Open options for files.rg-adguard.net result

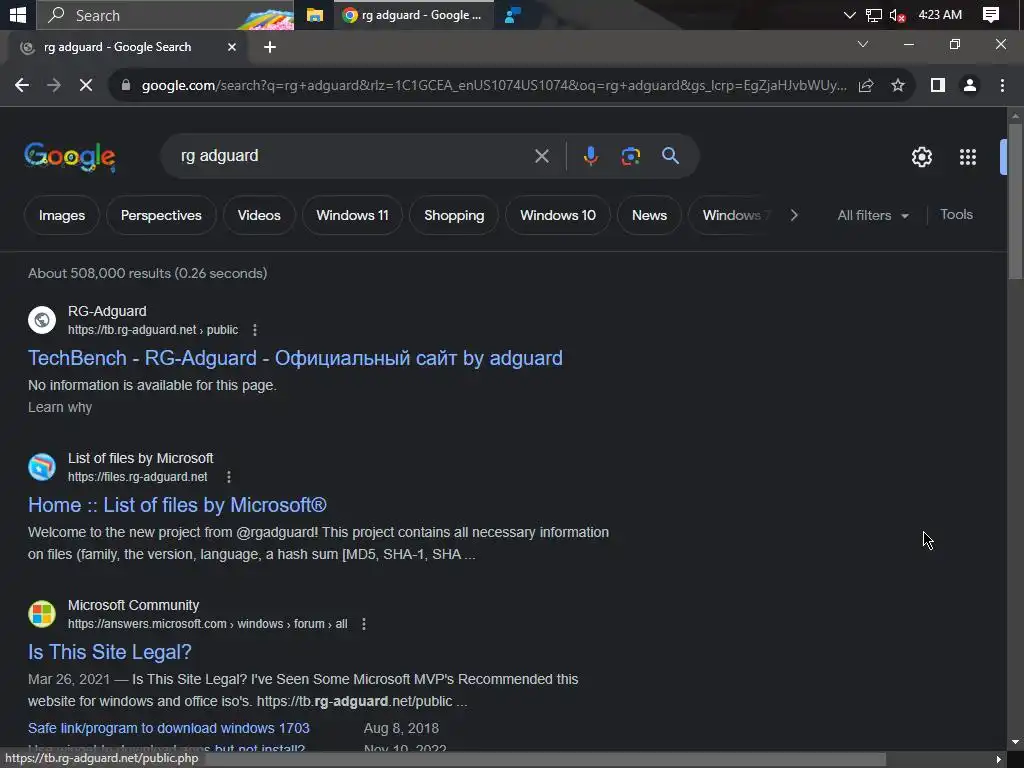[x=229, y=477]
